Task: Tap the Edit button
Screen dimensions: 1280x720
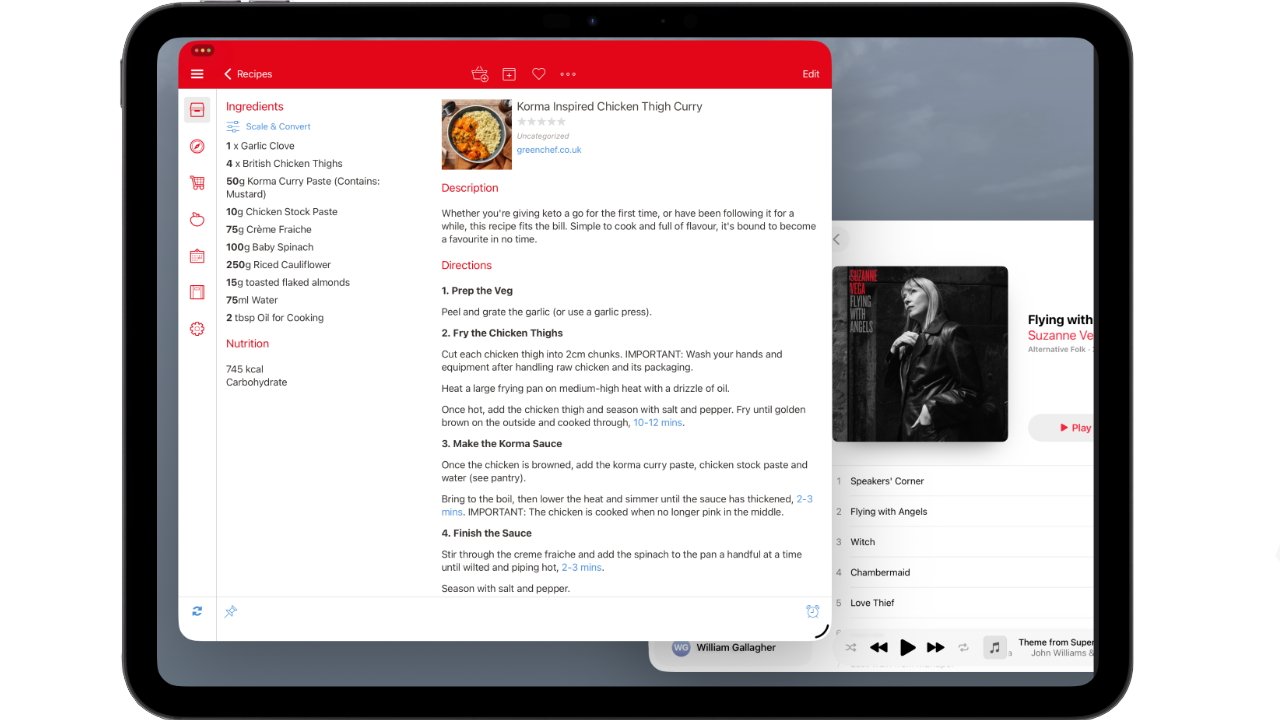Action: (810, 73)
